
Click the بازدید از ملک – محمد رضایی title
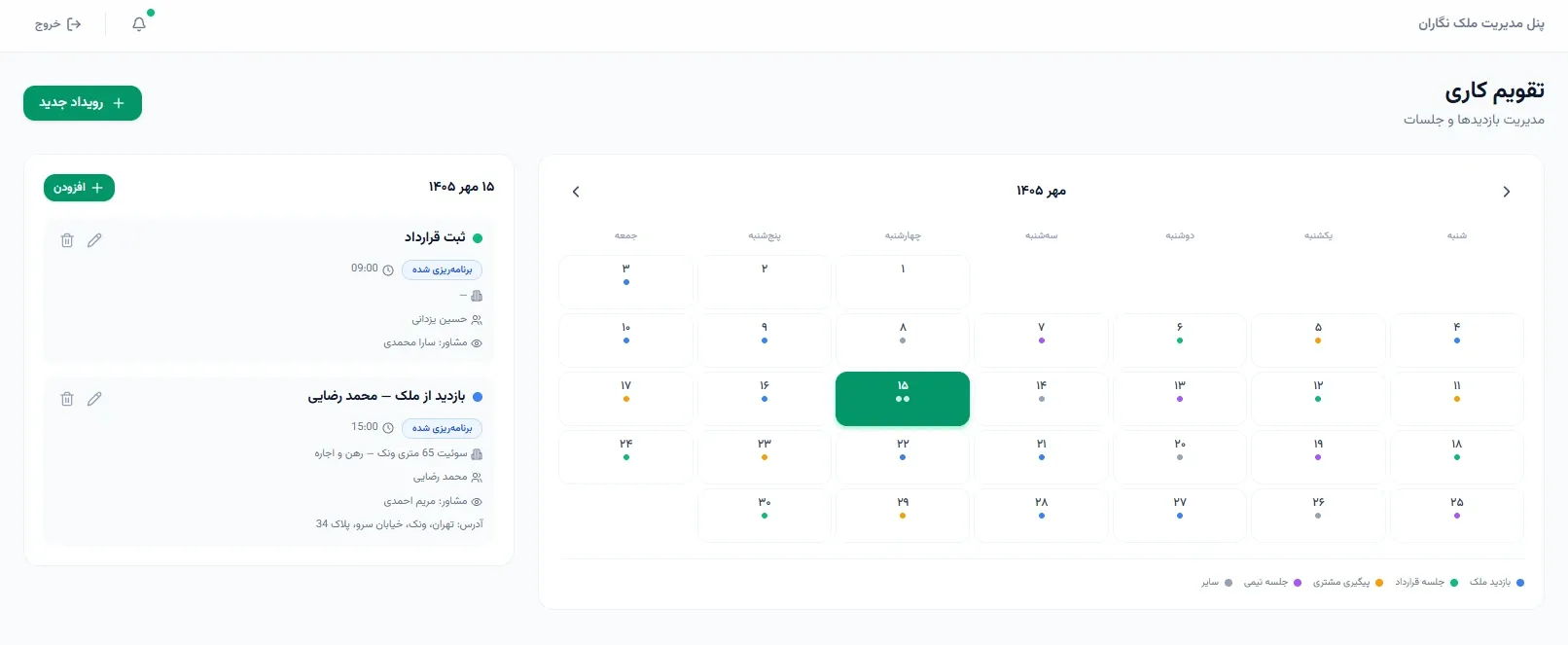point(387,396)
